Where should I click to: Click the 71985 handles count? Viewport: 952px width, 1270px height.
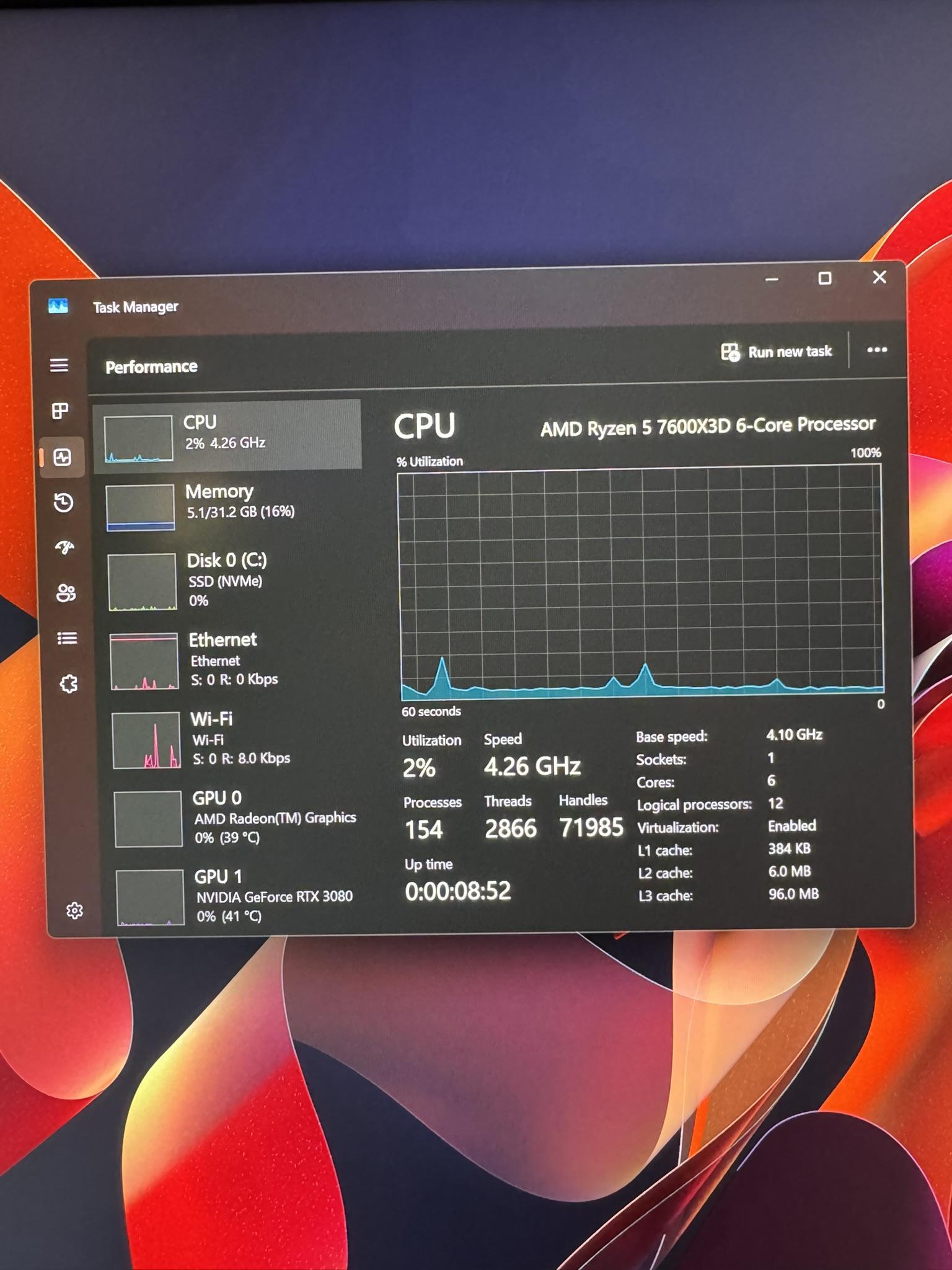tap(591, 827)
